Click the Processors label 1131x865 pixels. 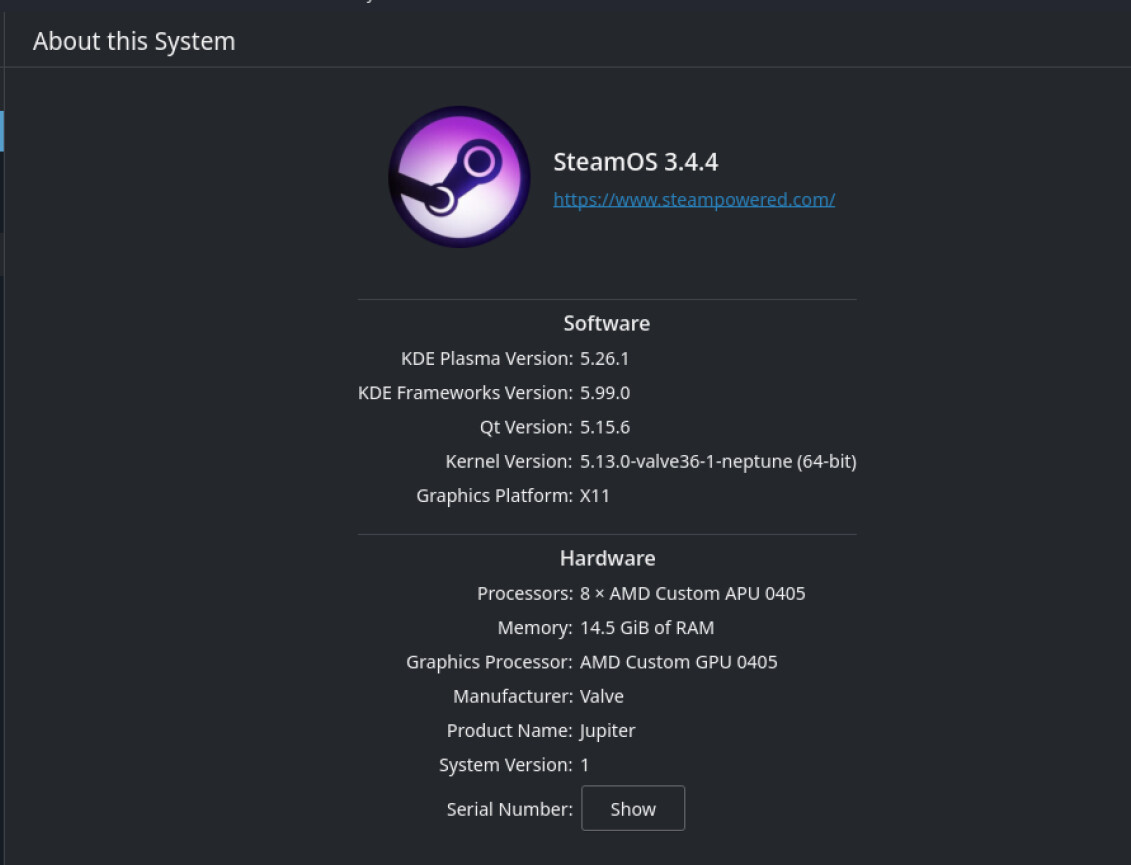pyautogui.click(x=525, y=594)
